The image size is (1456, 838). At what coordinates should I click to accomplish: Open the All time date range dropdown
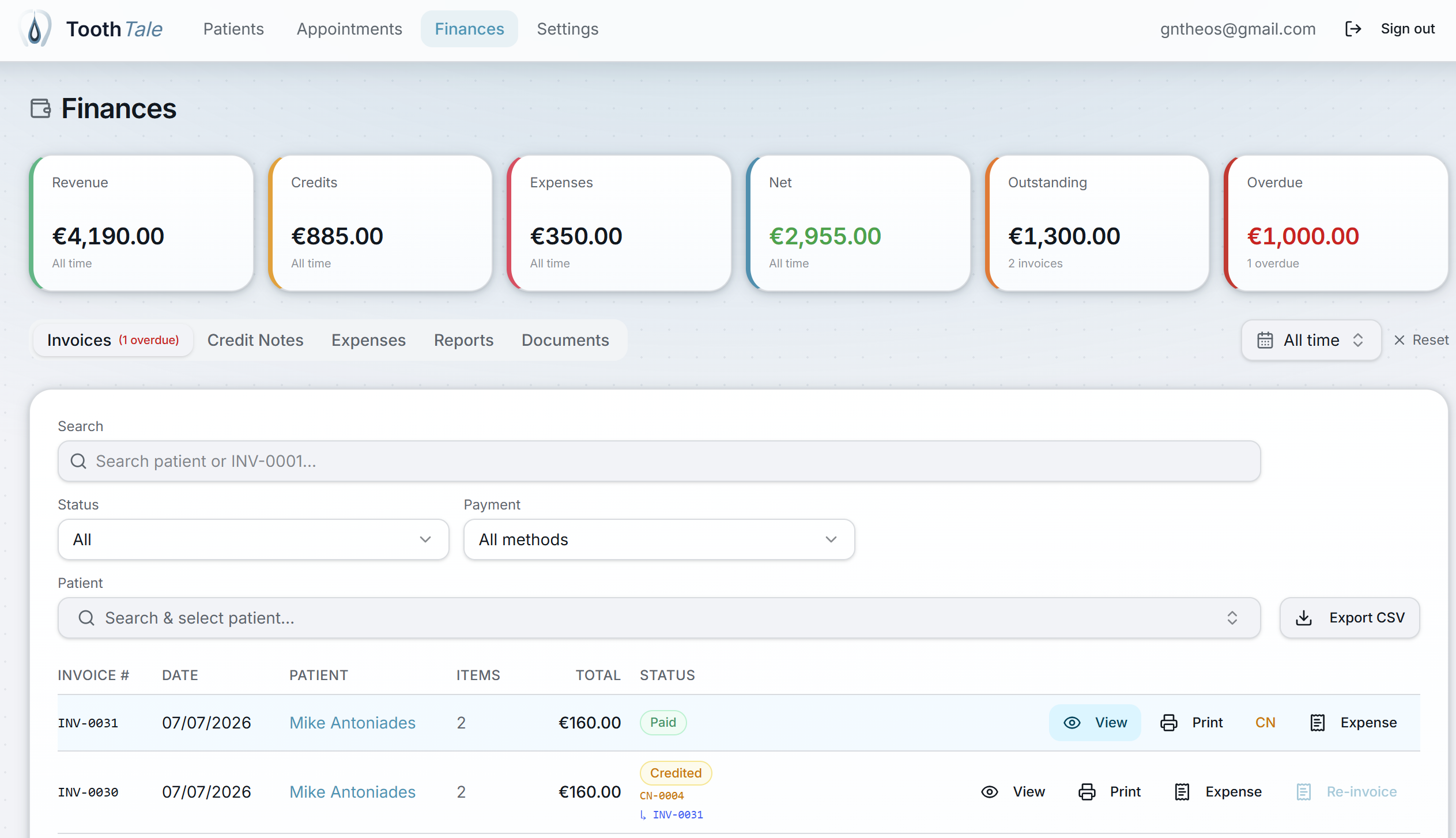[1311, 340]
